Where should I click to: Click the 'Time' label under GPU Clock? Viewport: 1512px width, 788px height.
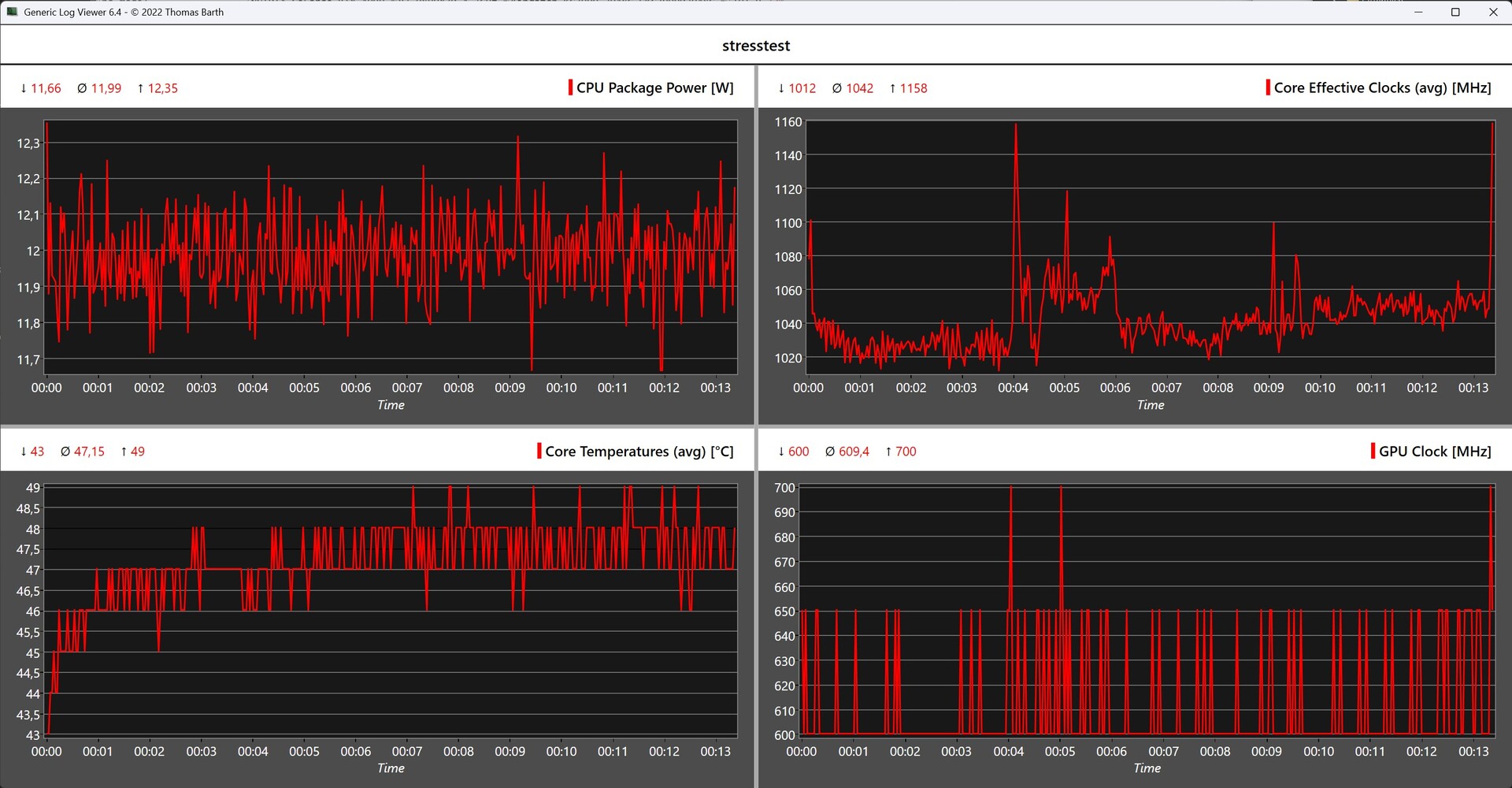pyautogui.click(x=1147, y=768)
